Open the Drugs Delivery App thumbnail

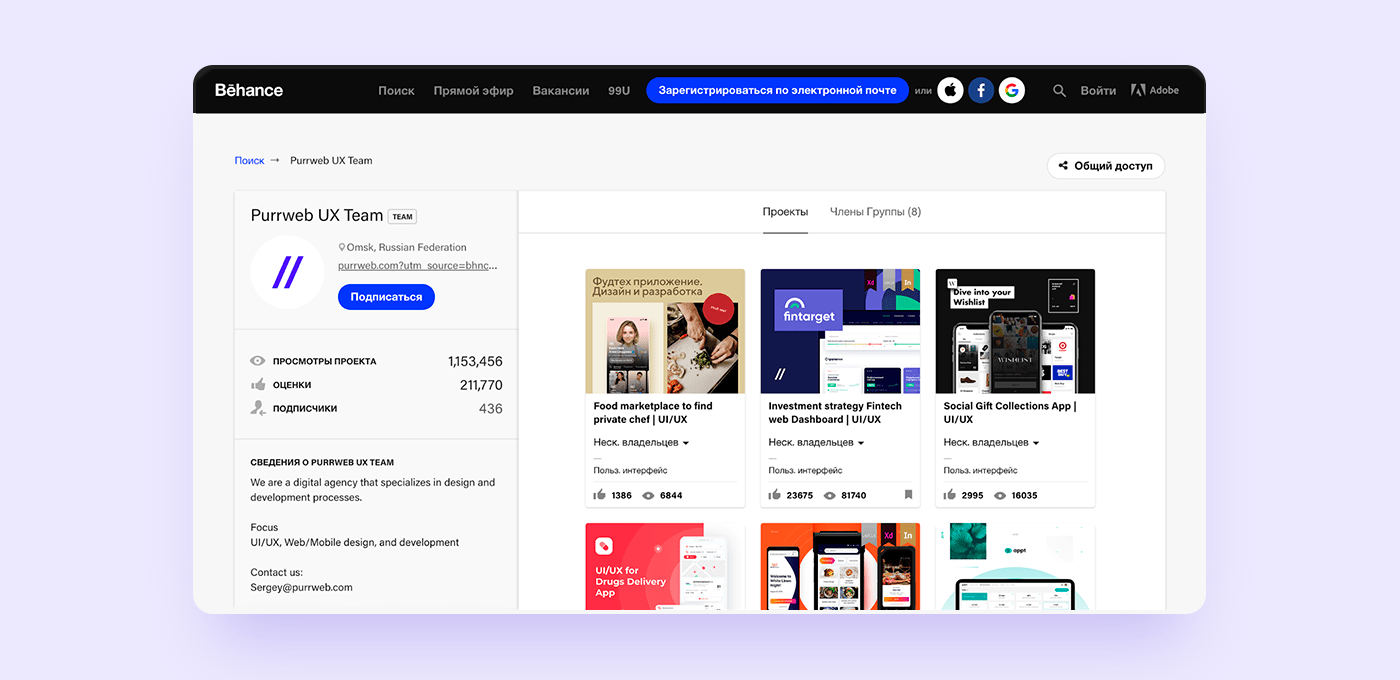pyautogui.click(x=665, y=567)
